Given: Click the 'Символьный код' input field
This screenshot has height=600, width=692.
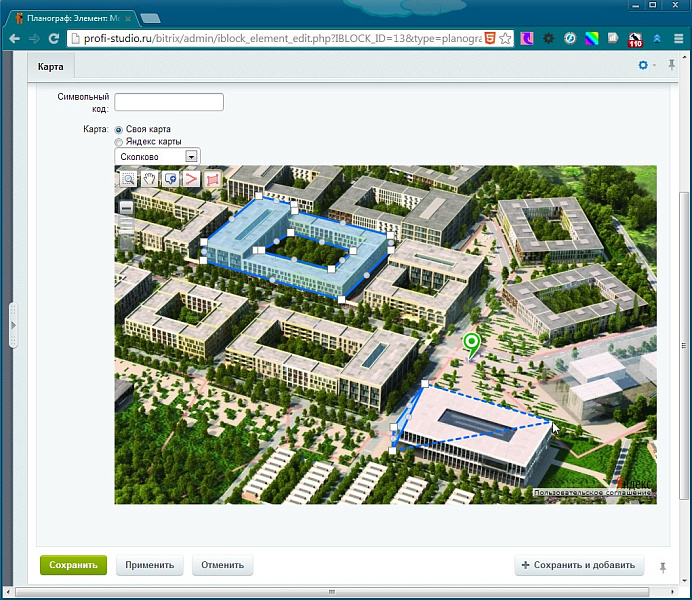Looking at the screenshot, I should coord(169,102).
